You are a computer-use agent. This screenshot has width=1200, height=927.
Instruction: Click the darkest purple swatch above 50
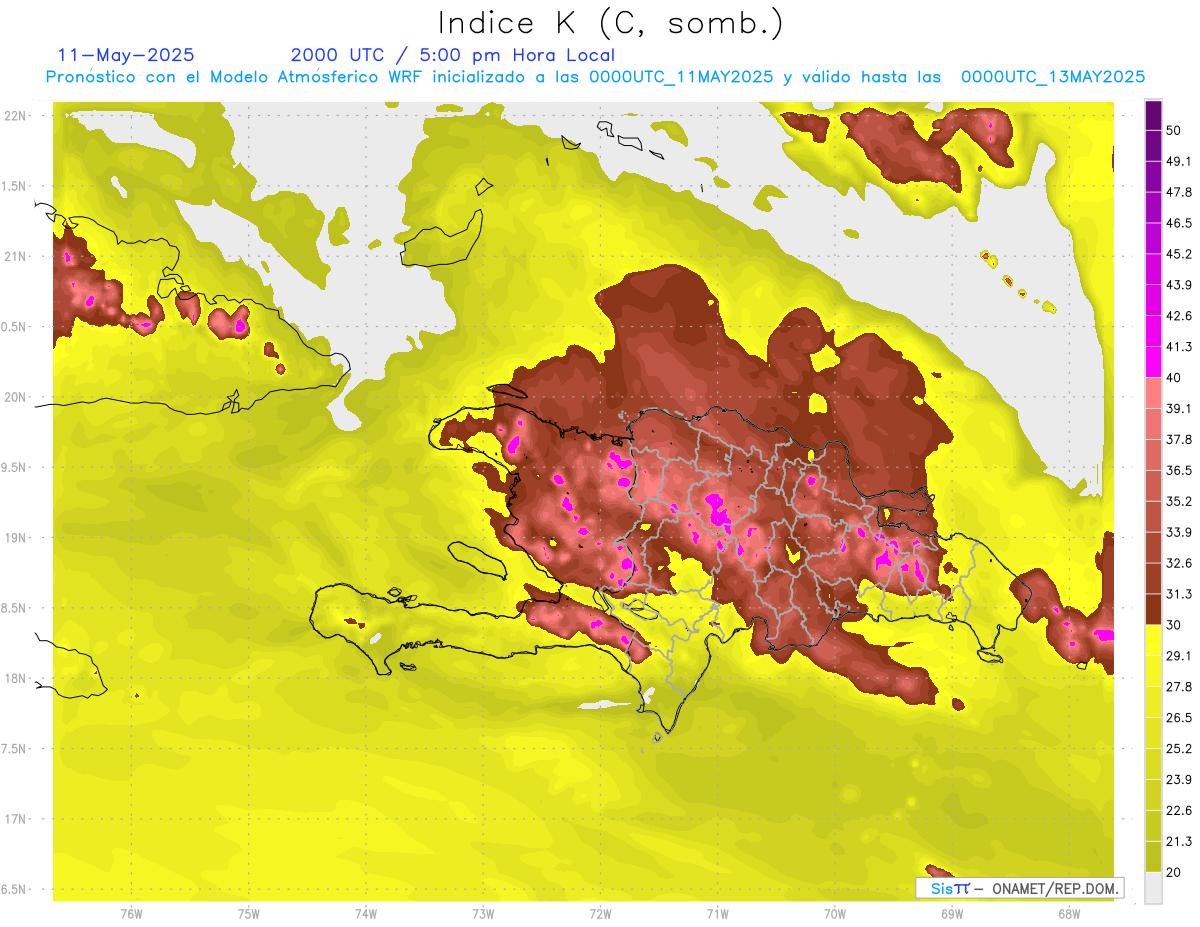(1153, 115)
